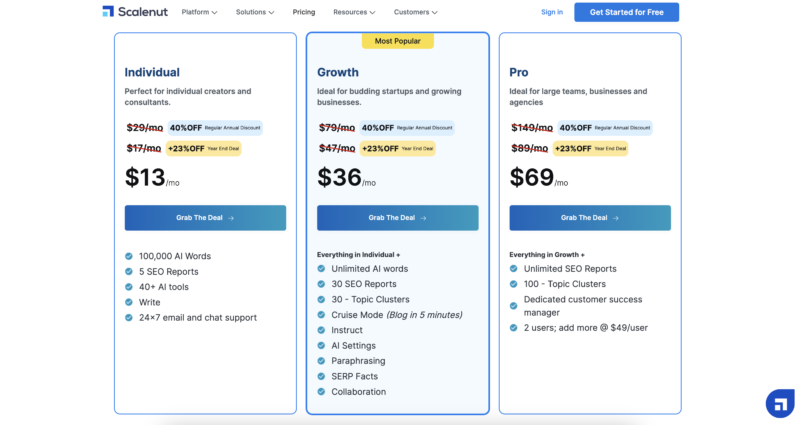This screenshot has height=425, width=800.
Task: Open the floating chat widget icon
Action: tap(780, 404)
